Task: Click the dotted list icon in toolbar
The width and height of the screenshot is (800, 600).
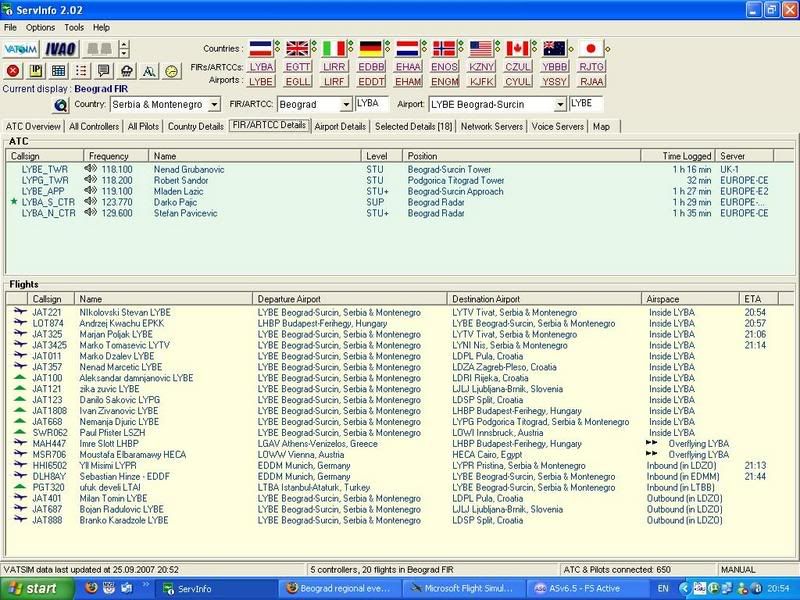Action: coord(81,71)
